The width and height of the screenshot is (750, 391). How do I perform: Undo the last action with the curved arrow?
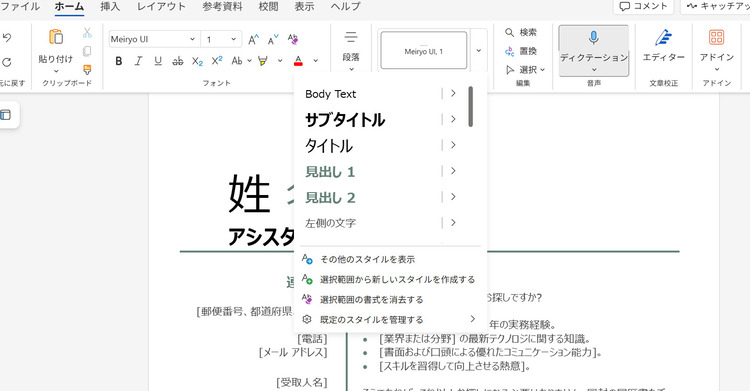(6, 38)
